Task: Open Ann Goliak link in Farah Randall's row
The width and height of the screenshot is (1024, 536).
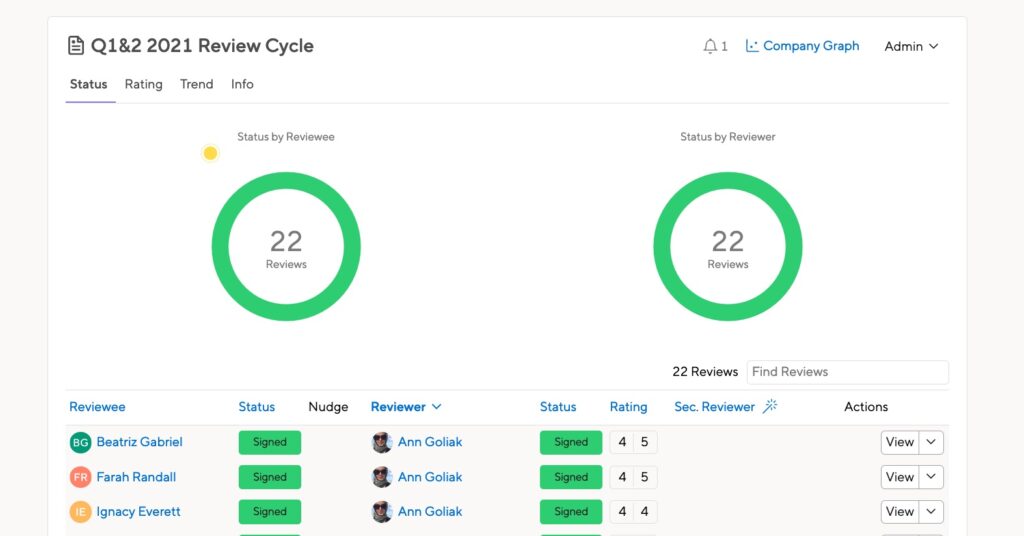Action: [430, 477]
